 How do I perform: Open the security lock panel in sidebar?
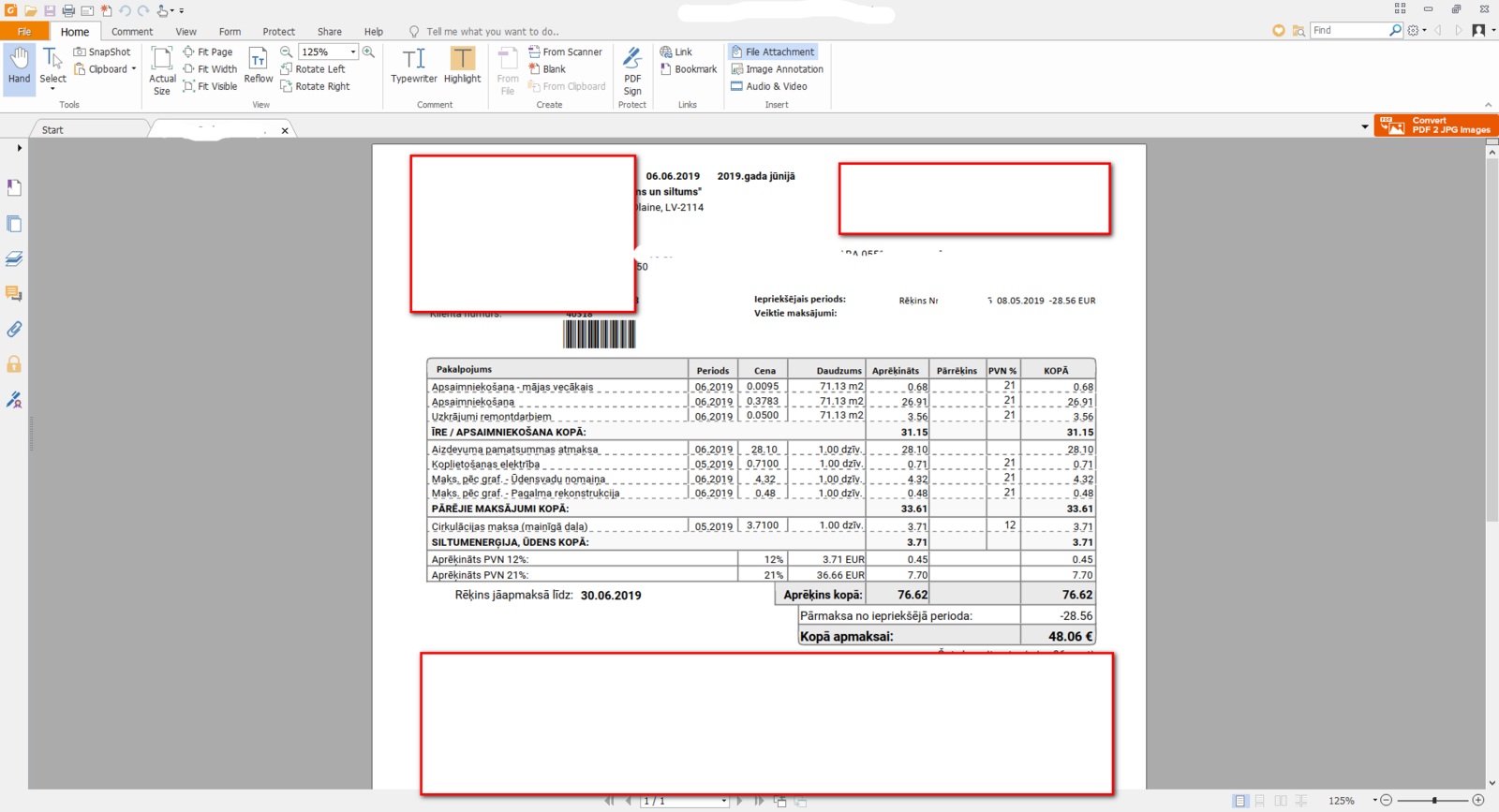click(14, 364)
